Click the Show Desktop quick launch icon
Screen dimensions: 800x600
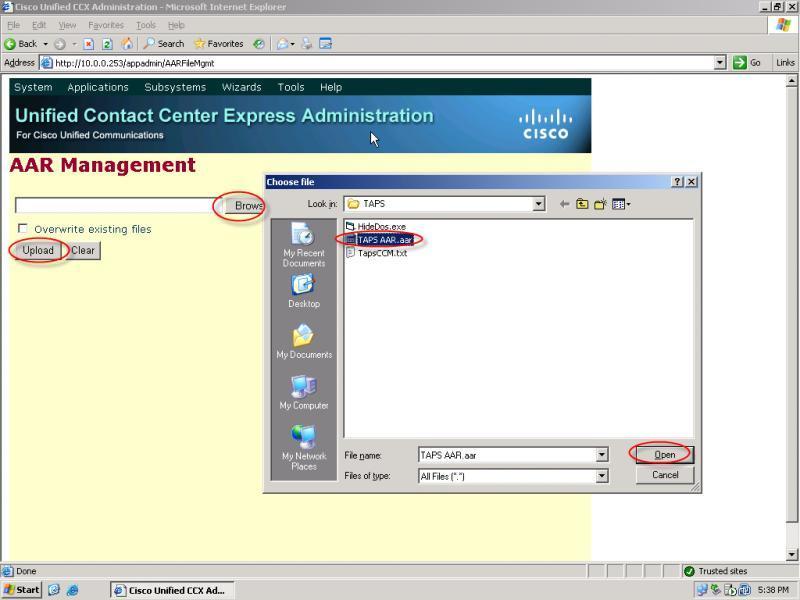pos(54,590)
